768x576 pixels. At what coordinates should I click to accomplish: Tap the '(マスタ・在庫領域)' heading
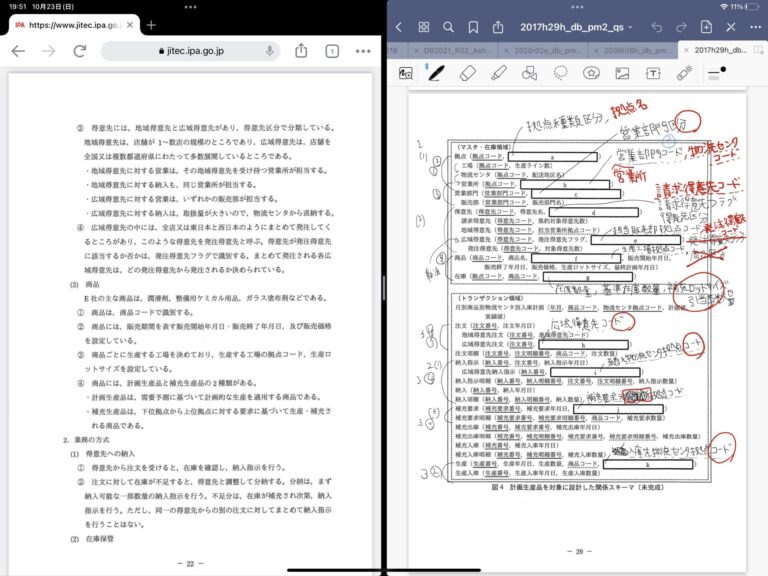click(483, 147)
